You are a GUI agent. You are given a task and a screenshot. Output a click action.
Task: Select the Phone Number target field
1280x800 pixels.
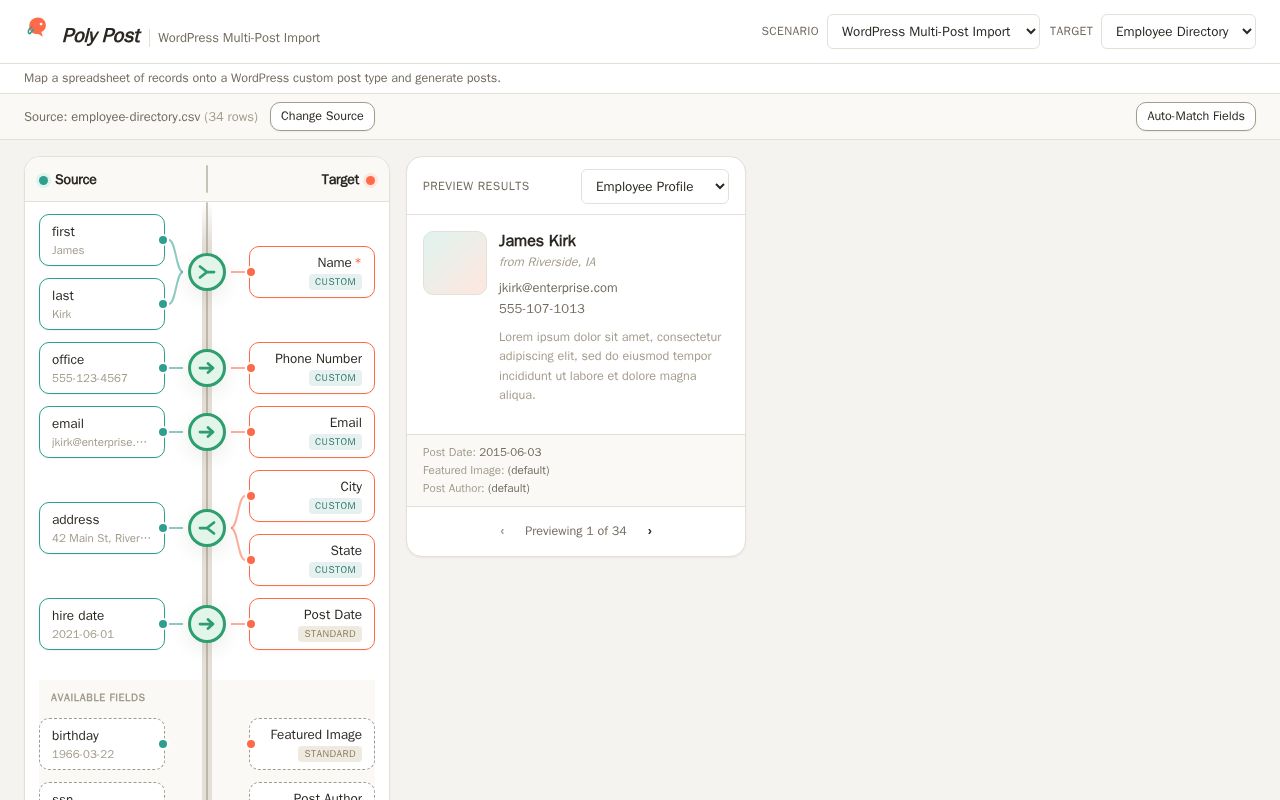(x=312, y=368)
